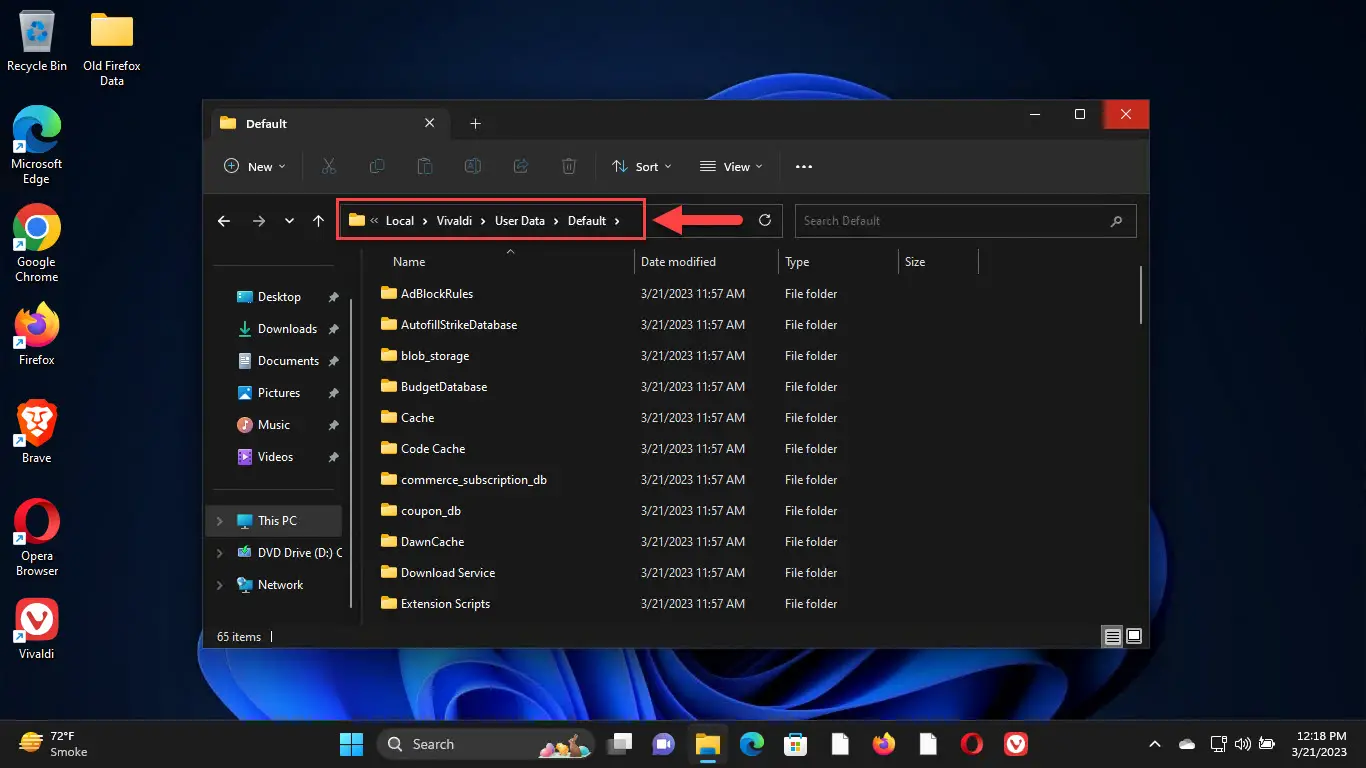The width and height of the screenshot is (1366, 768).
Task: Expand the This PC tree node
Action: (x=220, y=521)
